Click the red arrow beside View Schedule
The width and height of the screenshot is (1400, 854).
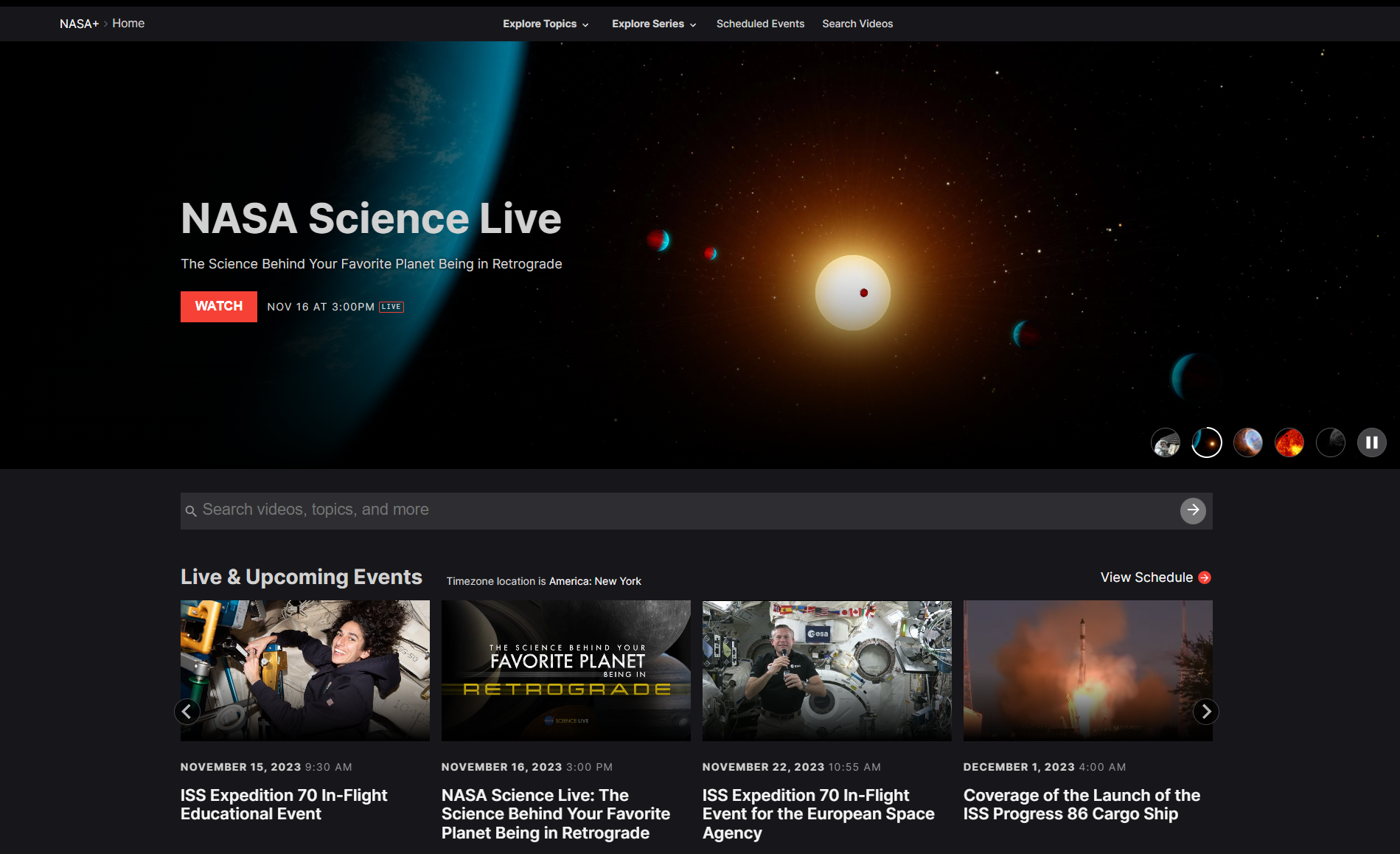[x=1205, y=577]
